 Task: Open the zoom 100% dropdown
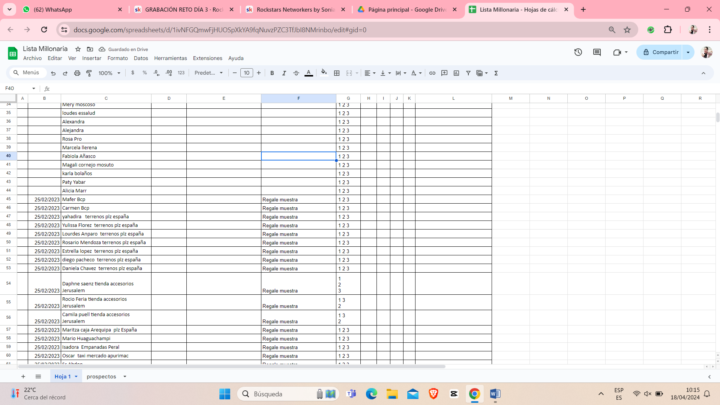tap(108, 73)
